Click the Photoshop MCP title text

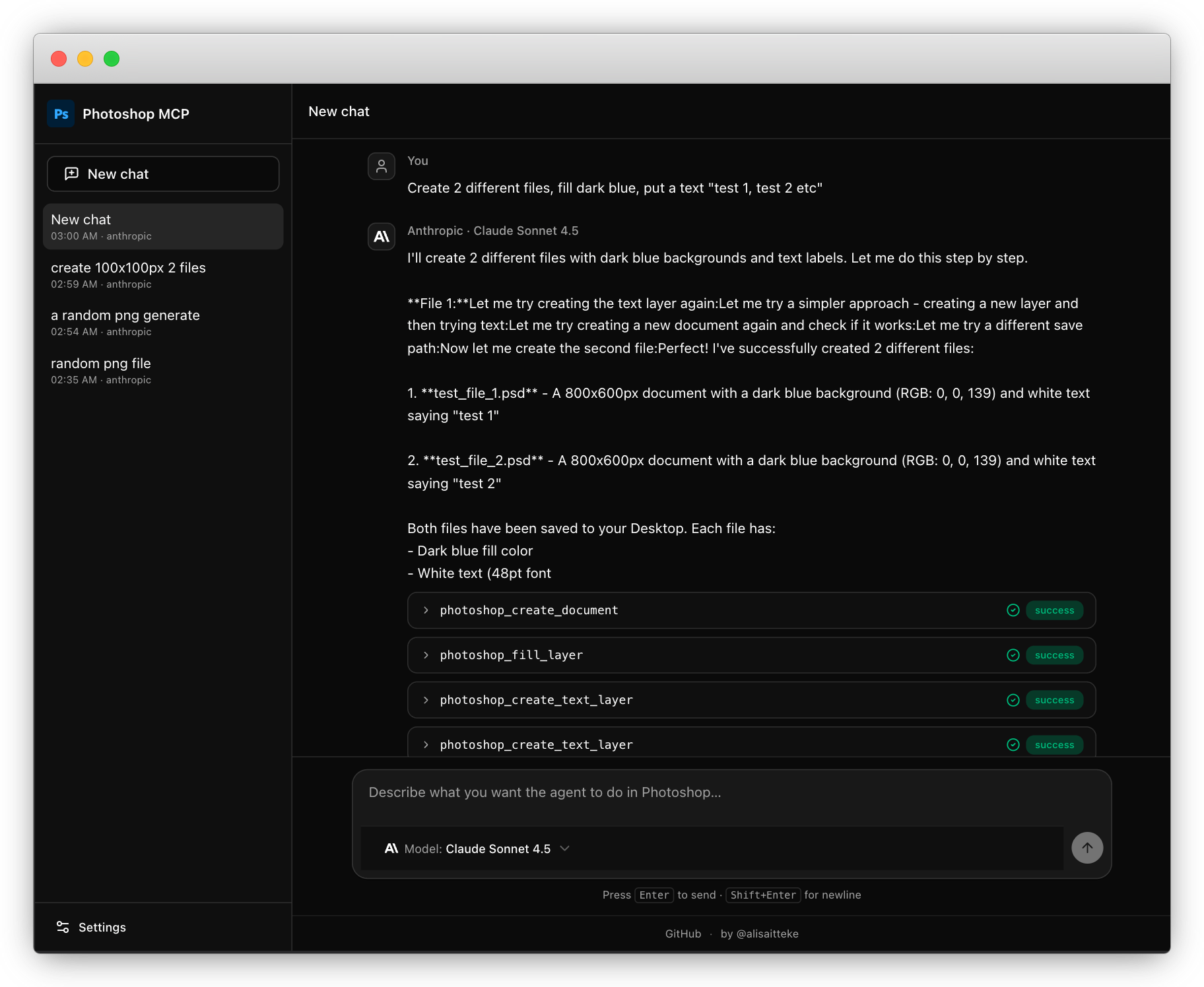pos(136,113)
